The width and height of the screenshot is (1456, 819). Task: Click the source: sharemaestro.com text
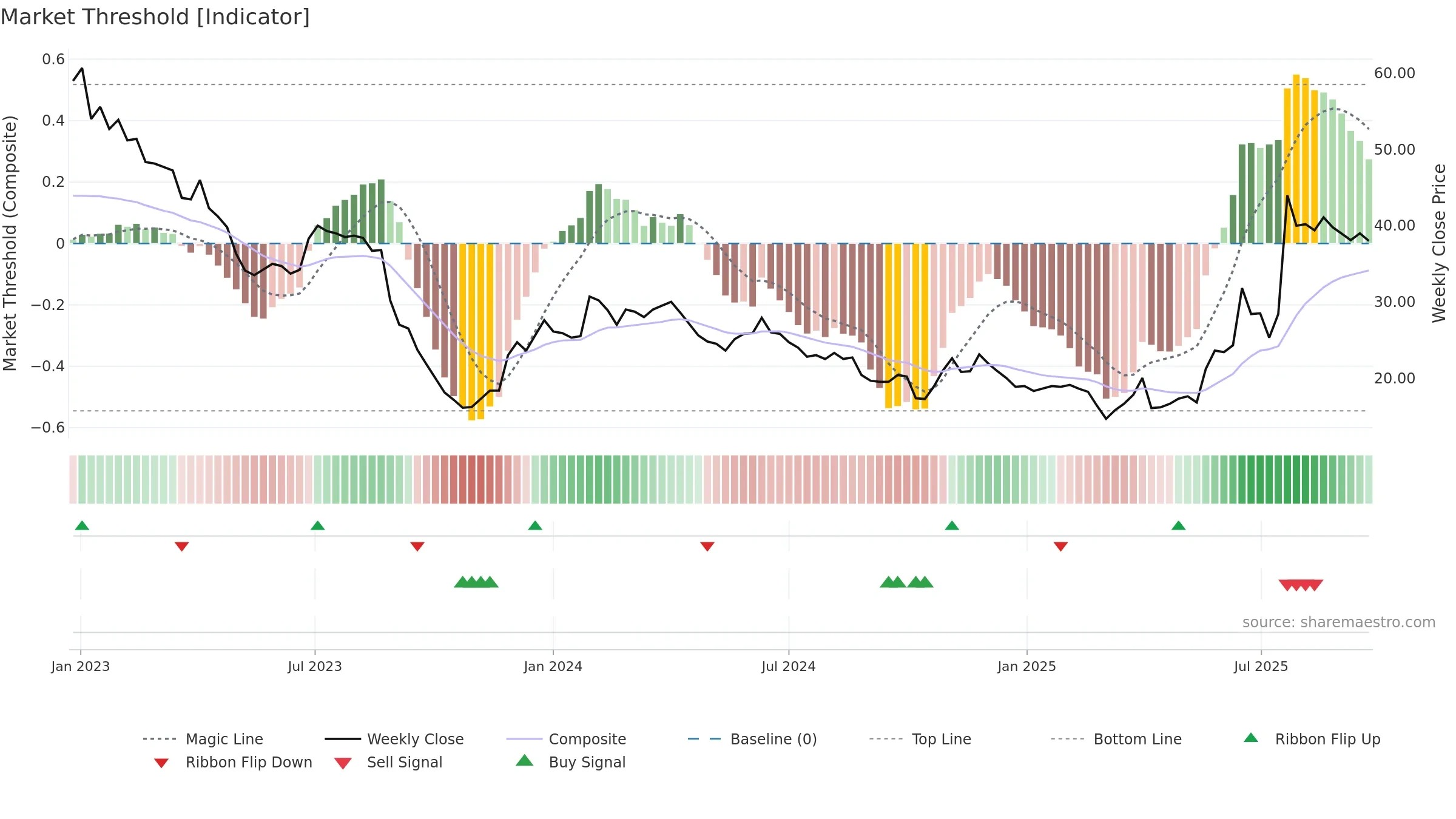pos(1339,622)
